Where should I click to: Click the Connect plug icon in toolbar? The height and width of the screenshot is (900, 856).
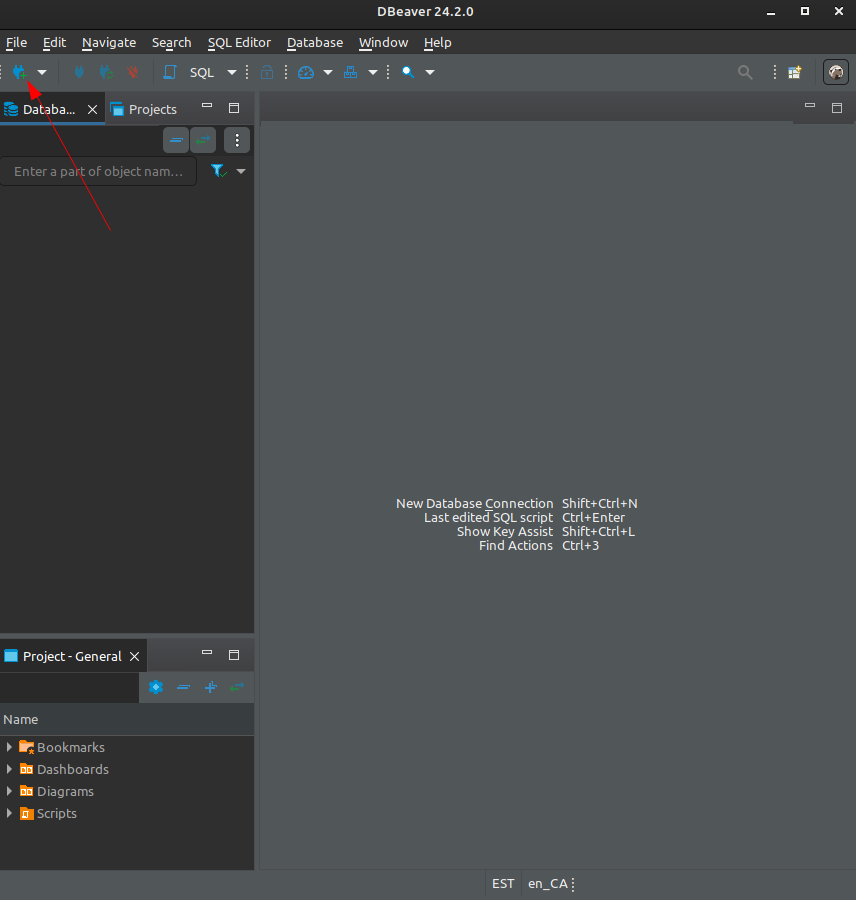click(79, 72)
